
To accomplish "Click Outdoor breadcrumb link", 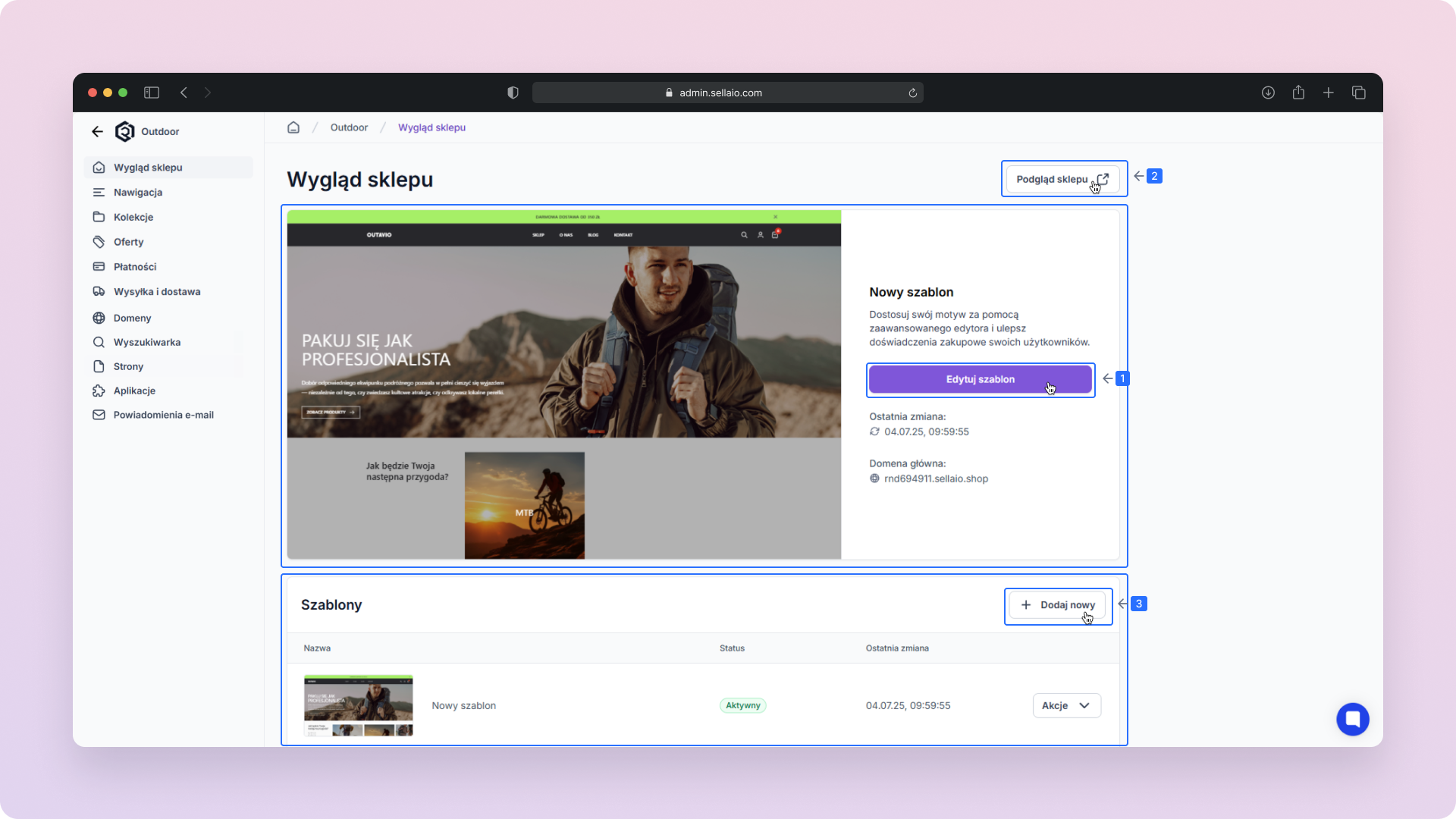I will (x=349, y=127).
